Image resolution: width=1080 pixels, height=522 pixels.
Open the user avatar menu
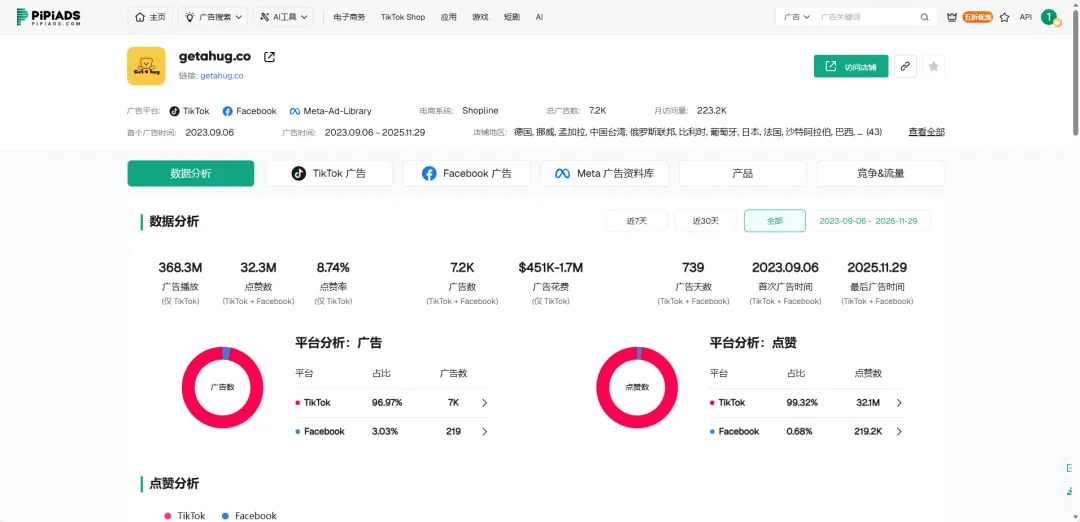click(x=1048, y=17)
